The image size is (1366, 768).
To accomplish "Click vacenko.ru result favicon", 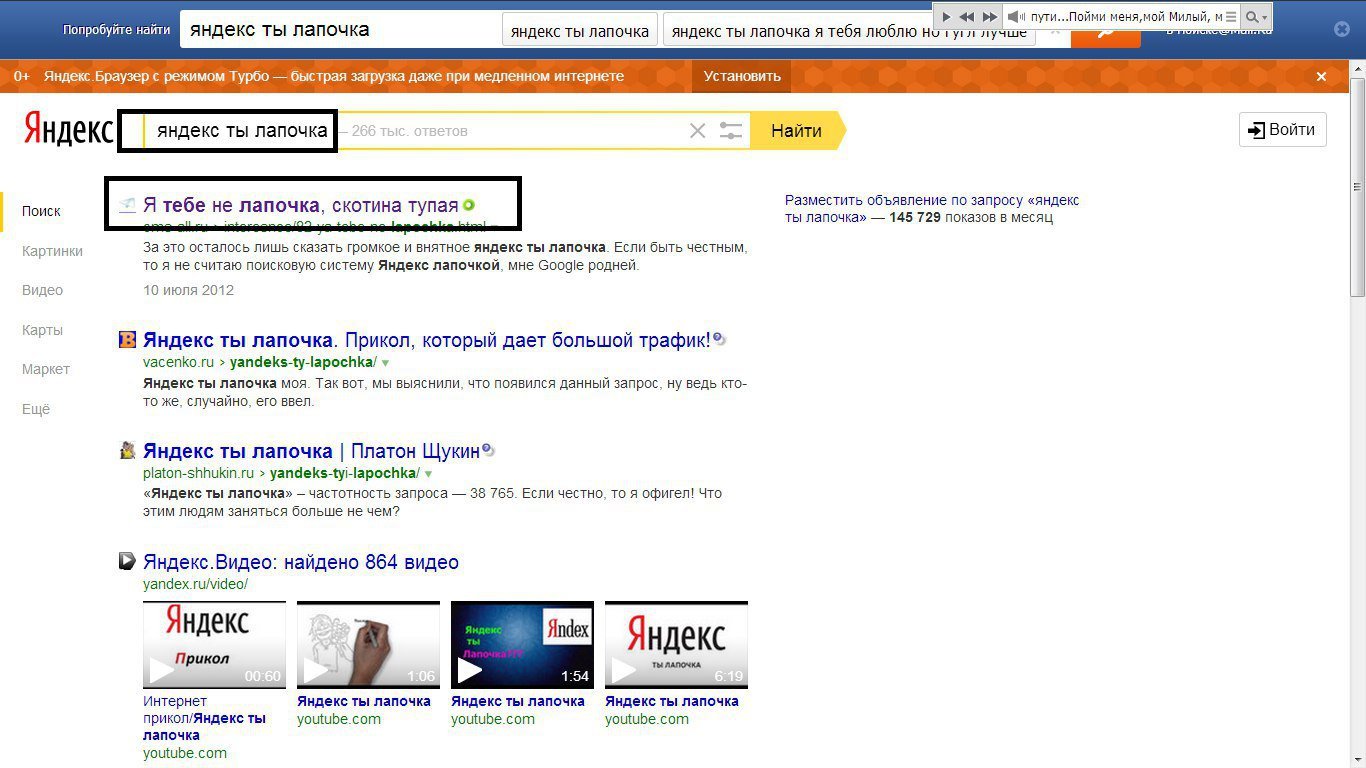I will [127, 340].
